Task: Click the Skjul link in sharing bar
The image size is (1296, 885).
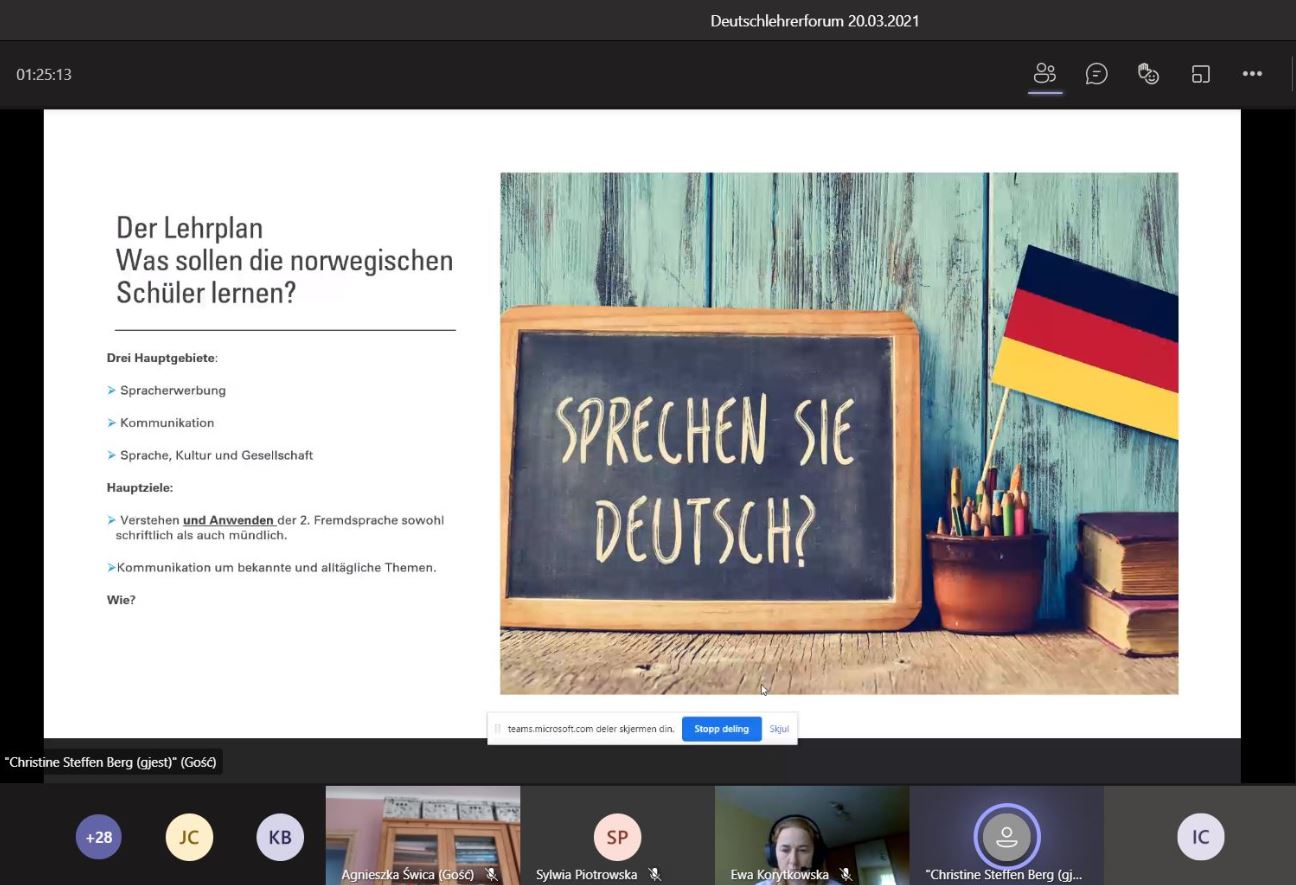Action: pyautogui.click(x=779, y=729)
